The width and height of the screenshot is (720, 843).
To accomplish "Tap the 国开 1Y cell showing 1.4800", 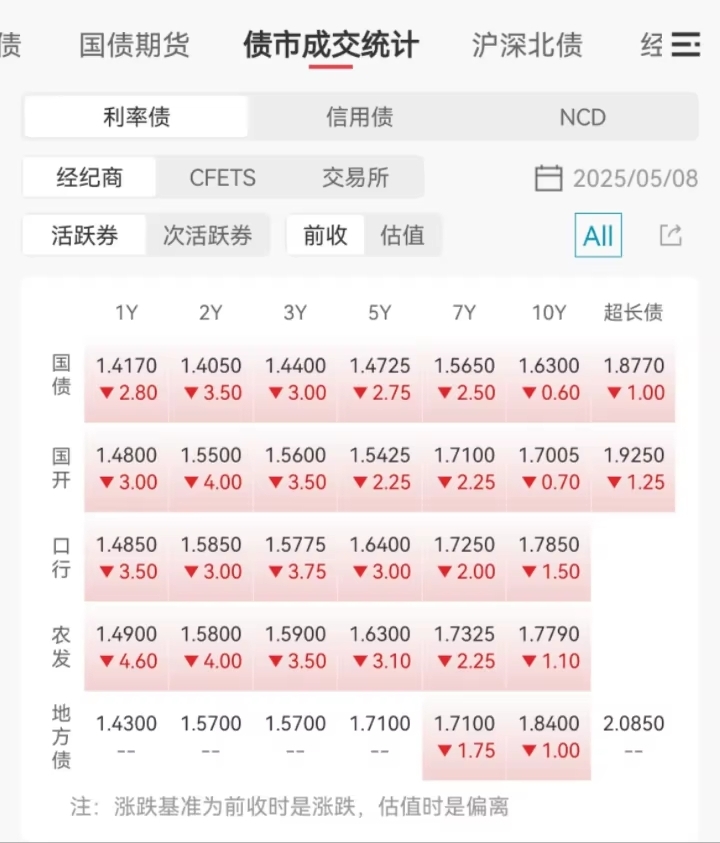I will 126,469.
